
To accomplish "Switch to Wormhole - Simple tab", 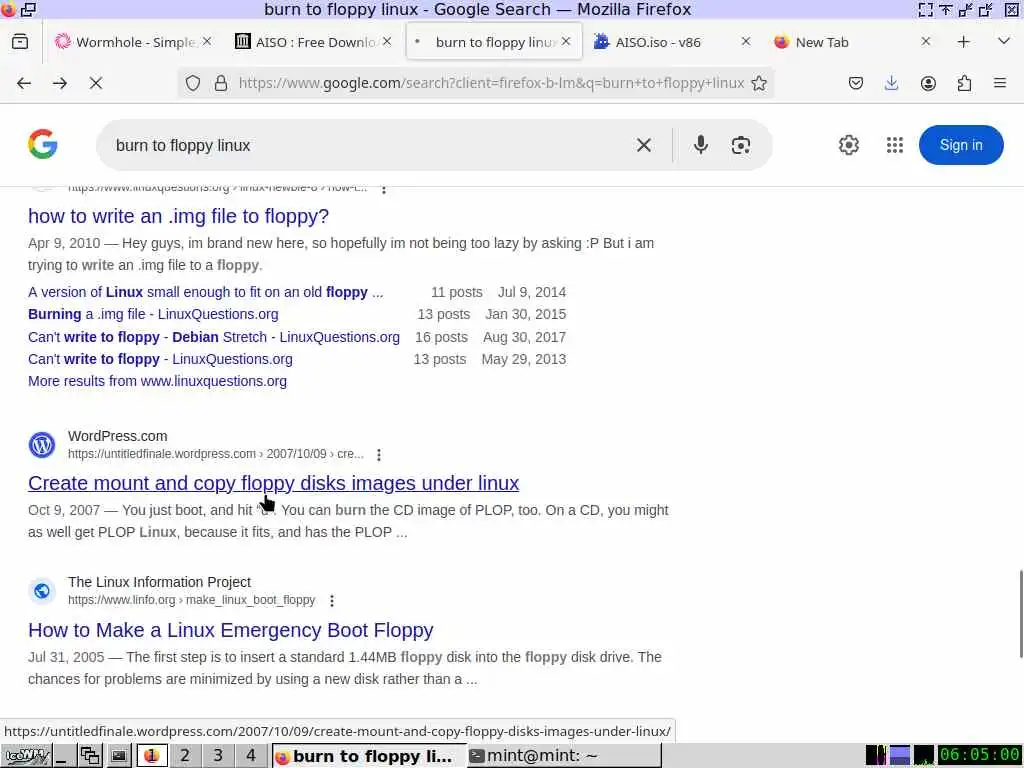I will click(134, 42).
